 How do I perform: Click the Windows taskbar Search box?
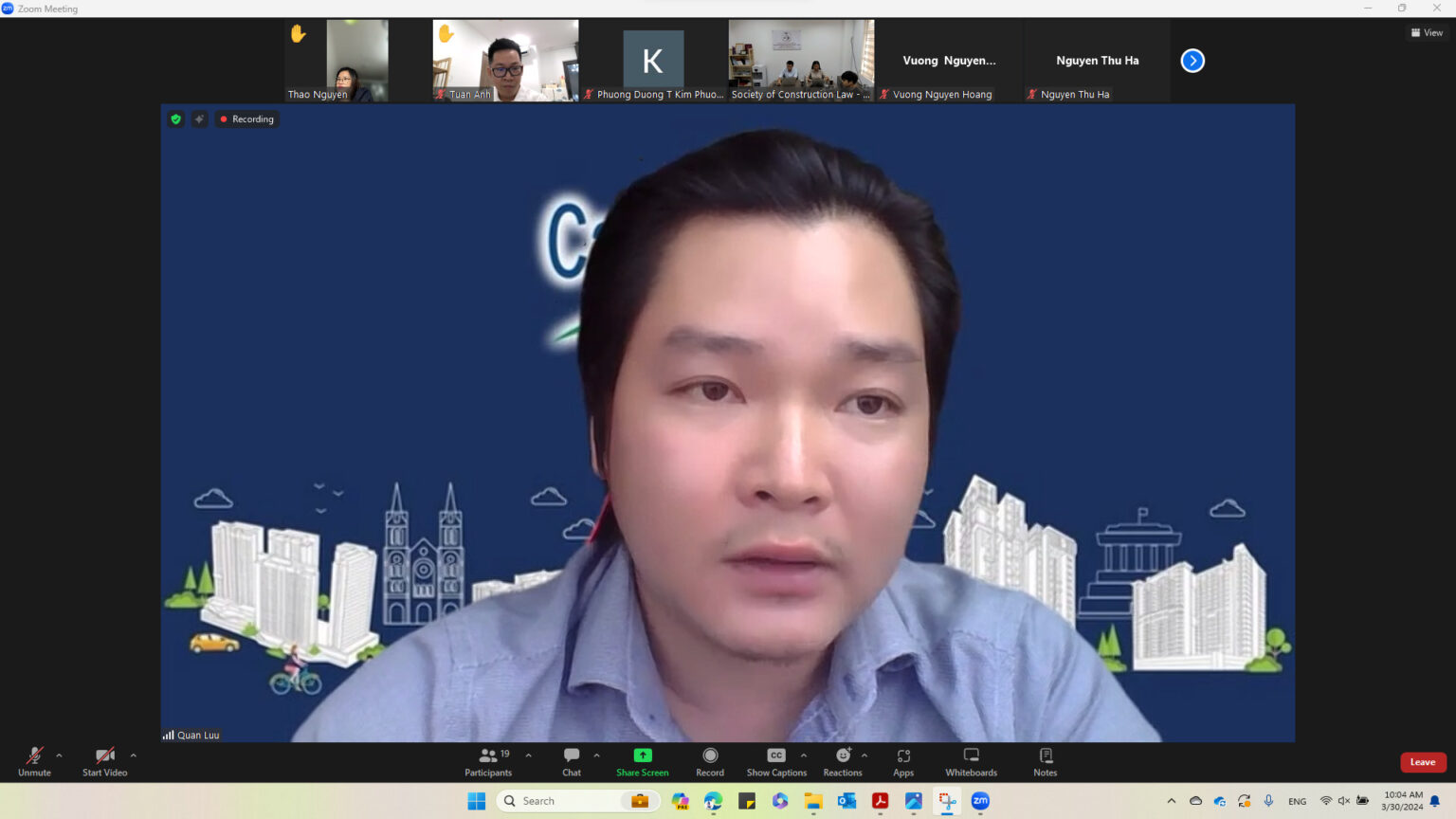(559, 801)
